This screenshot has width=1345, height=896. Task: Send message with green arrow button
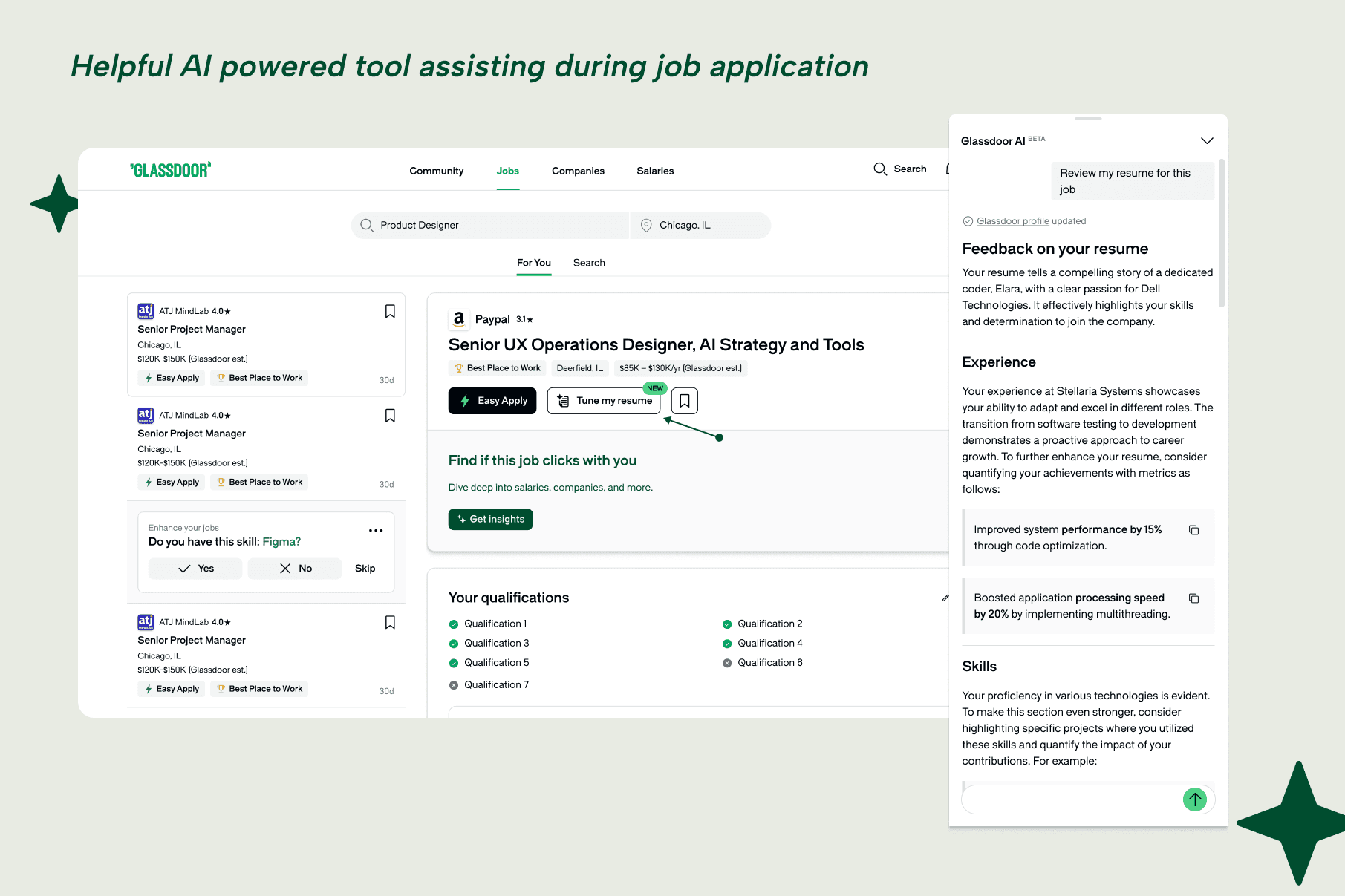(x=1194, y=799)
